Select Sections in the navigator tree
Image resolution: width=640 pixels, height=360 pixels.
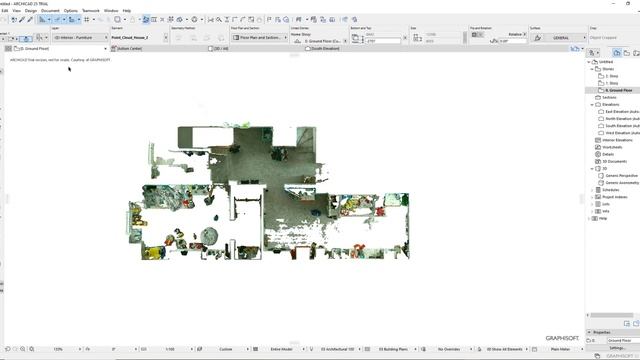tap(609, 98)
